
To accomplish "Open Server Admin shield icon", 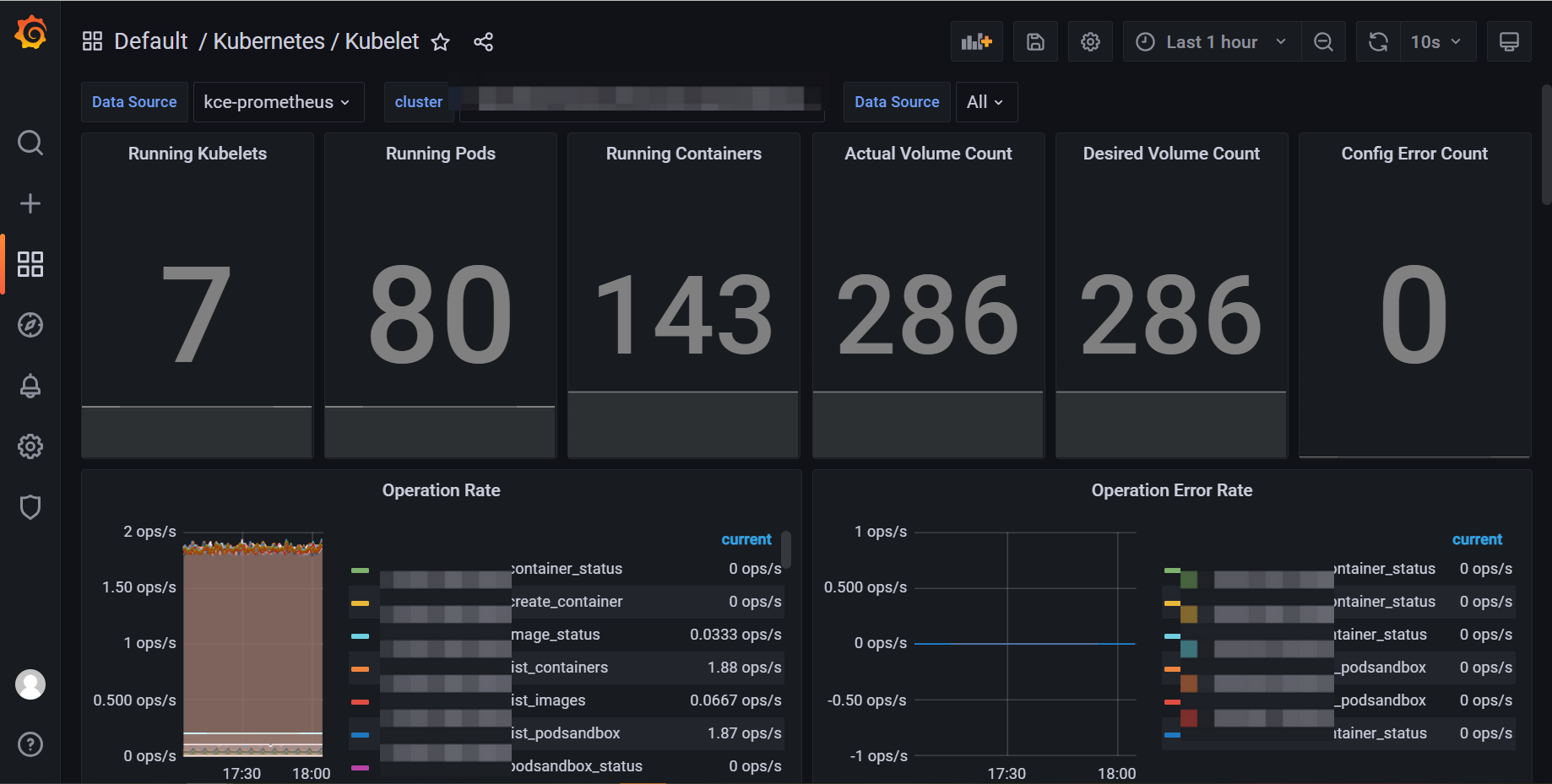I will click(30, 507).
